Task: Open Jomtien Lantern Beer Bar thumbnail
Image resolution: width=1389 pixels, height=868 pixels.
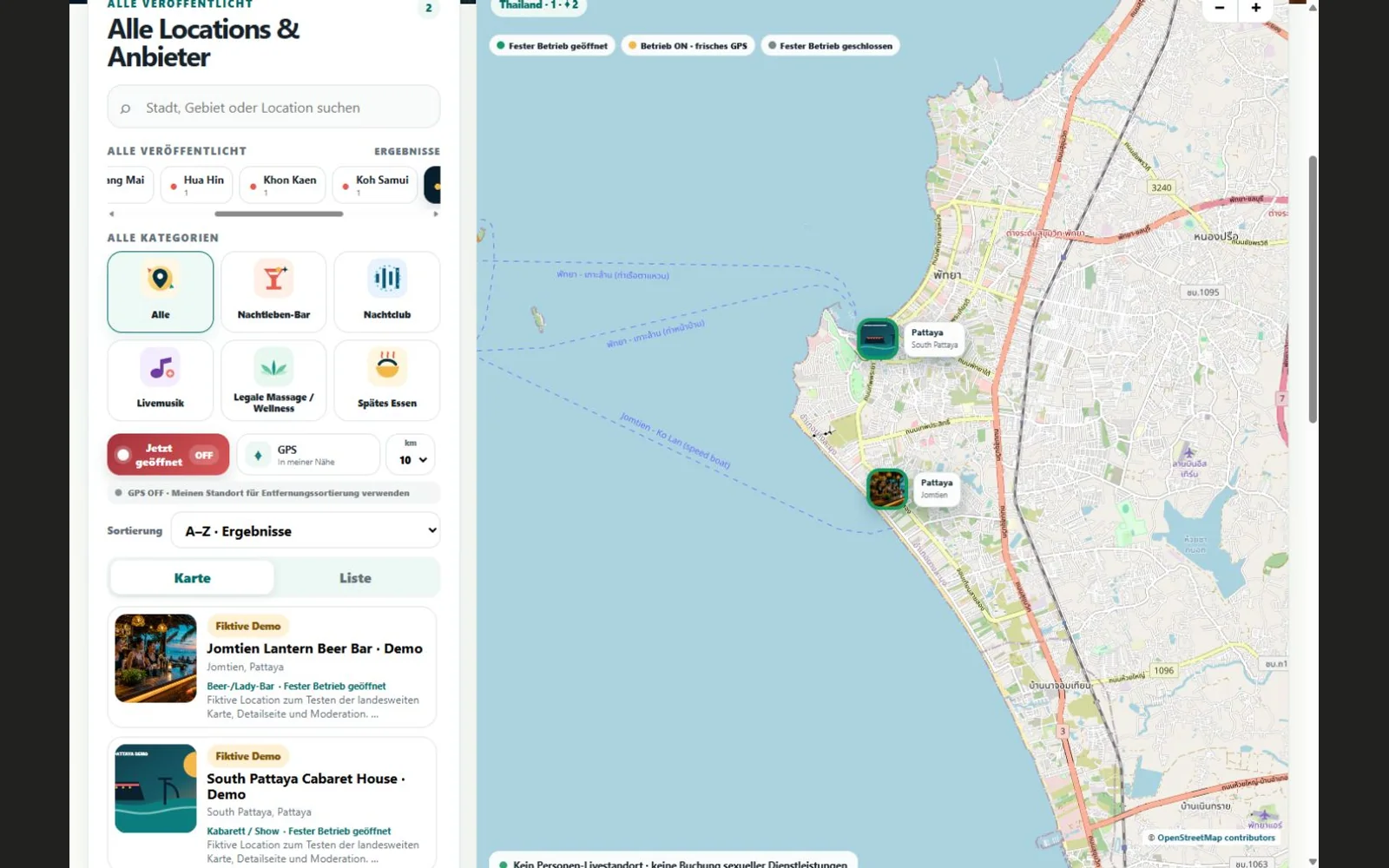Action: pos(155,658)
